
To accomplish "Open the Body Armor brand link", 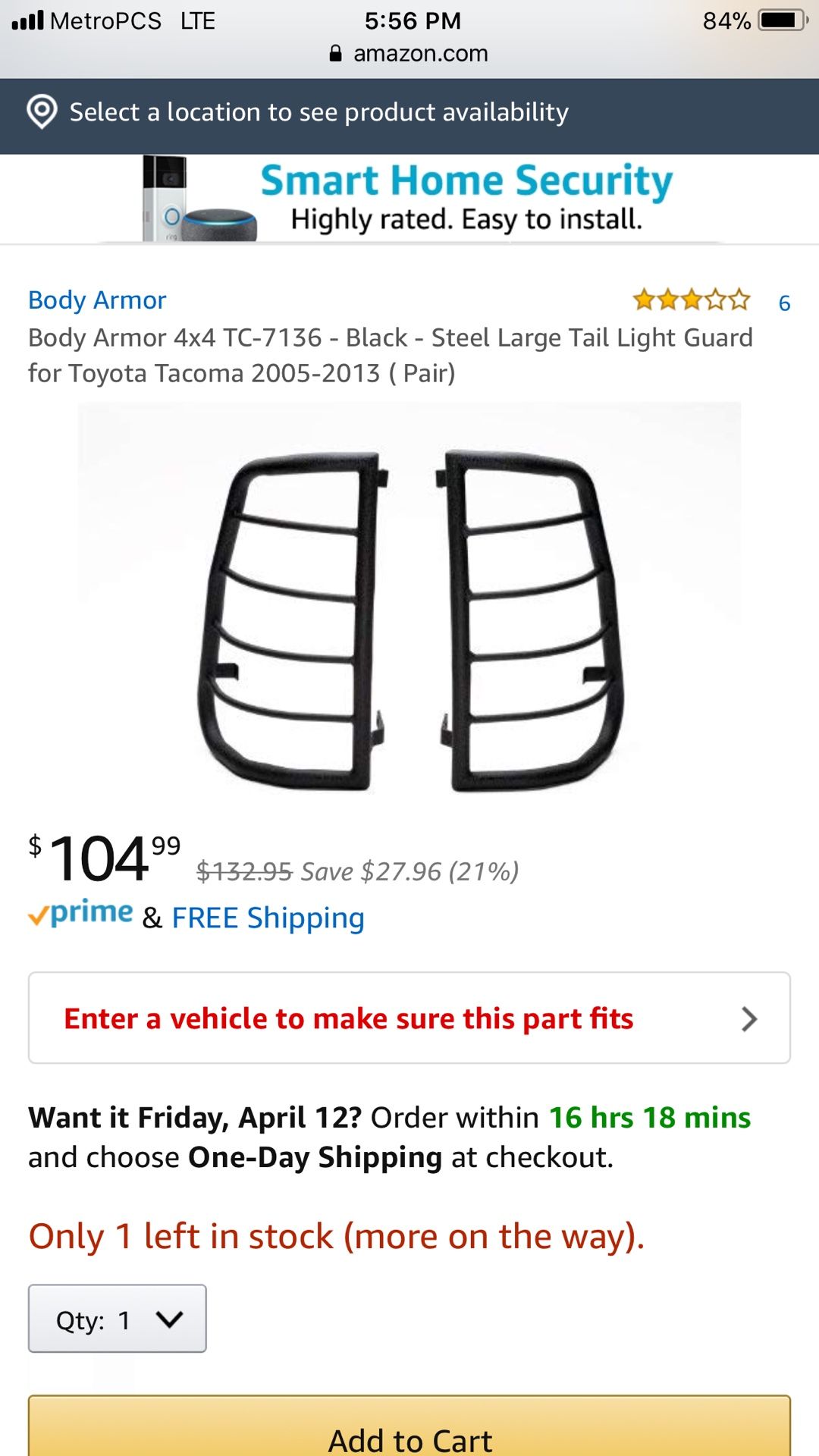I will click(x=97, y=300).
